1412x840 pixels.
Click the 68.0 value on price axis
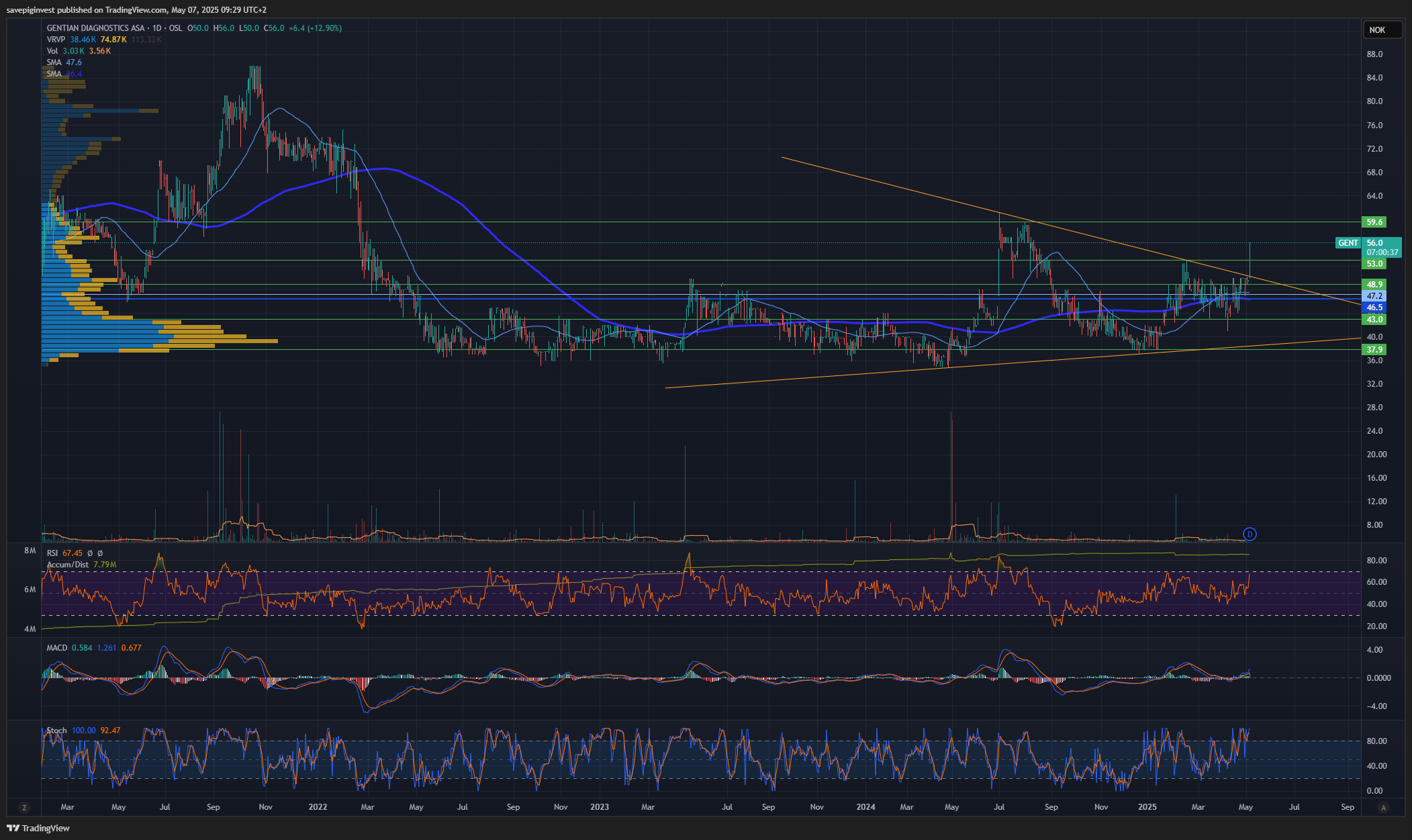click(x=1374, y=173)
